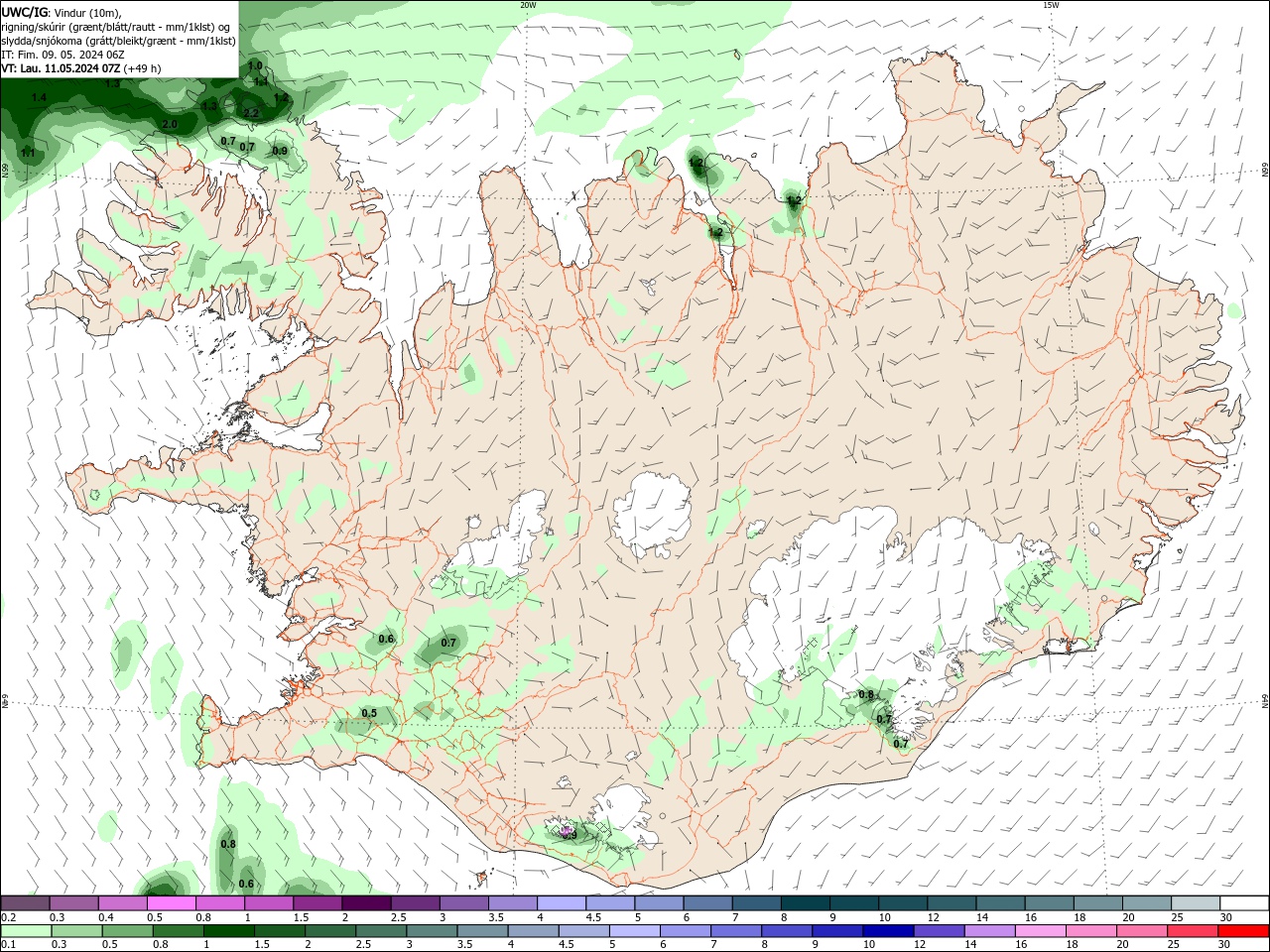Pick the light lavender 4 snow legend swatch

[x=562, y=903]
